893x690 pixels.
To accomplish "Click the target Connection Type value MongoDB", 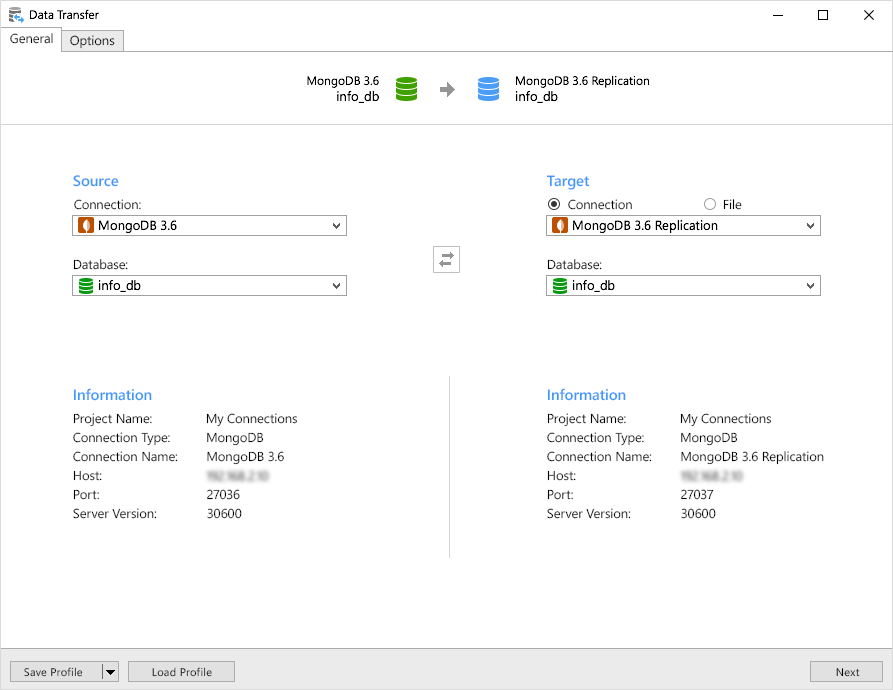I will [709, 438].
